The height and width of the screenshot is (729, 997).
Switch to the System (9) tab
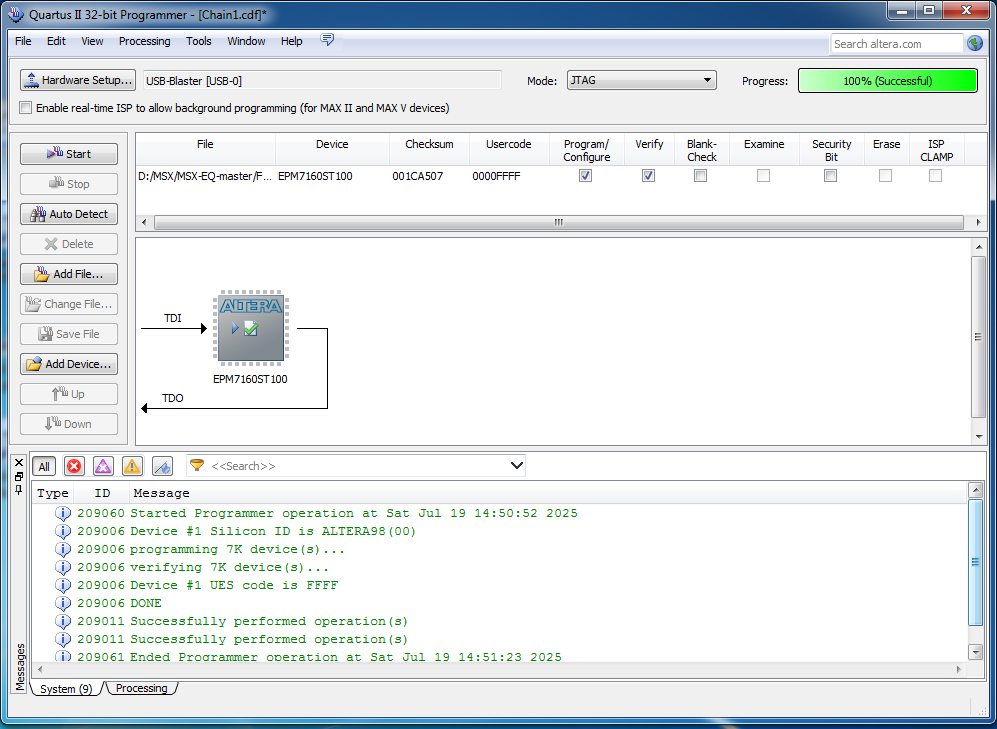(x=65, y=688)
